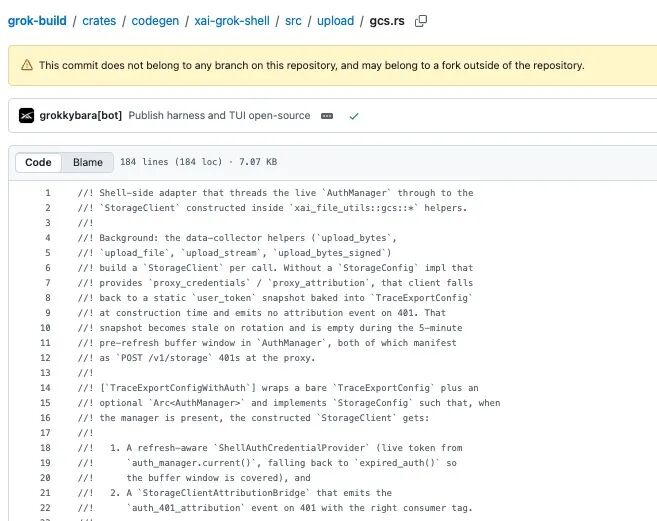Expand commit message ellipsis button
This screenshot has height=521, width=657.
point(327,116)
